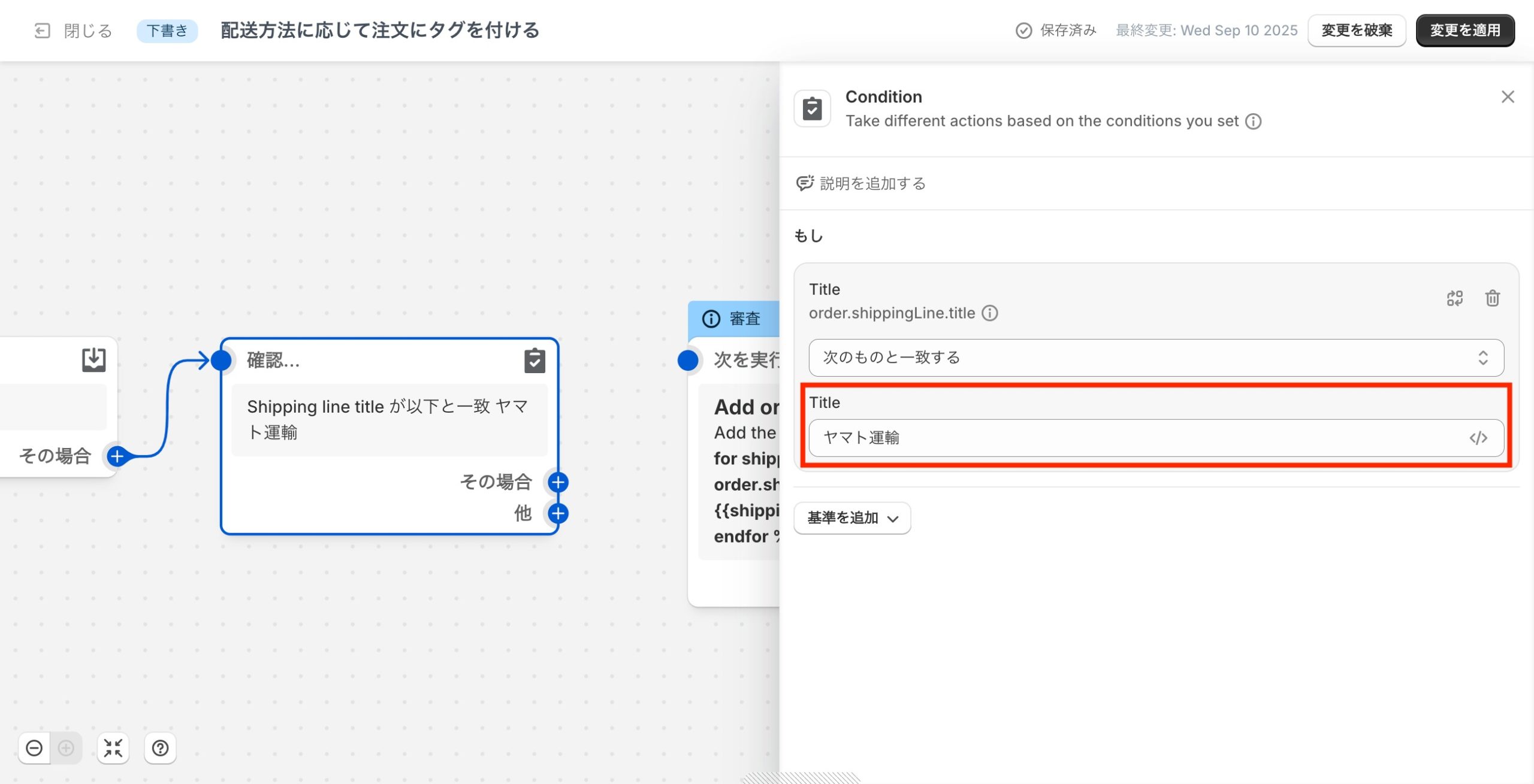Click the swap condition icon beside trash
Viewport: 1534px width, 784px height.
click(1454, 298)
